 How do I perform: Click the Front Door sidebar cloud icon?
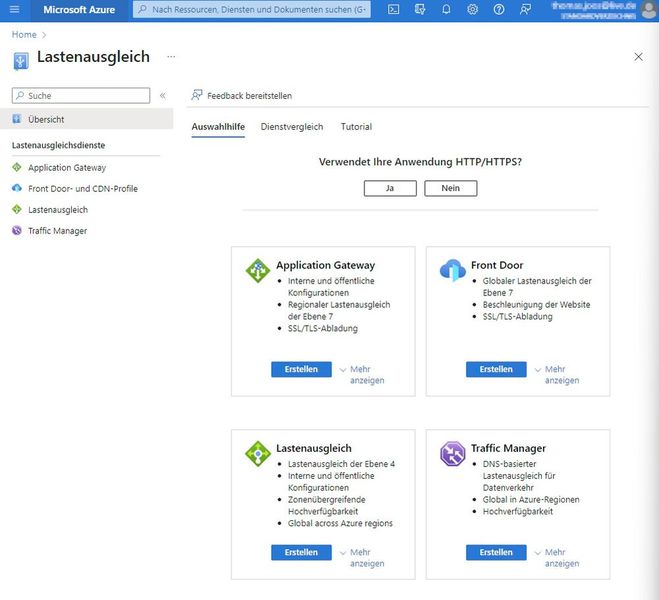(x=17, y=188)
